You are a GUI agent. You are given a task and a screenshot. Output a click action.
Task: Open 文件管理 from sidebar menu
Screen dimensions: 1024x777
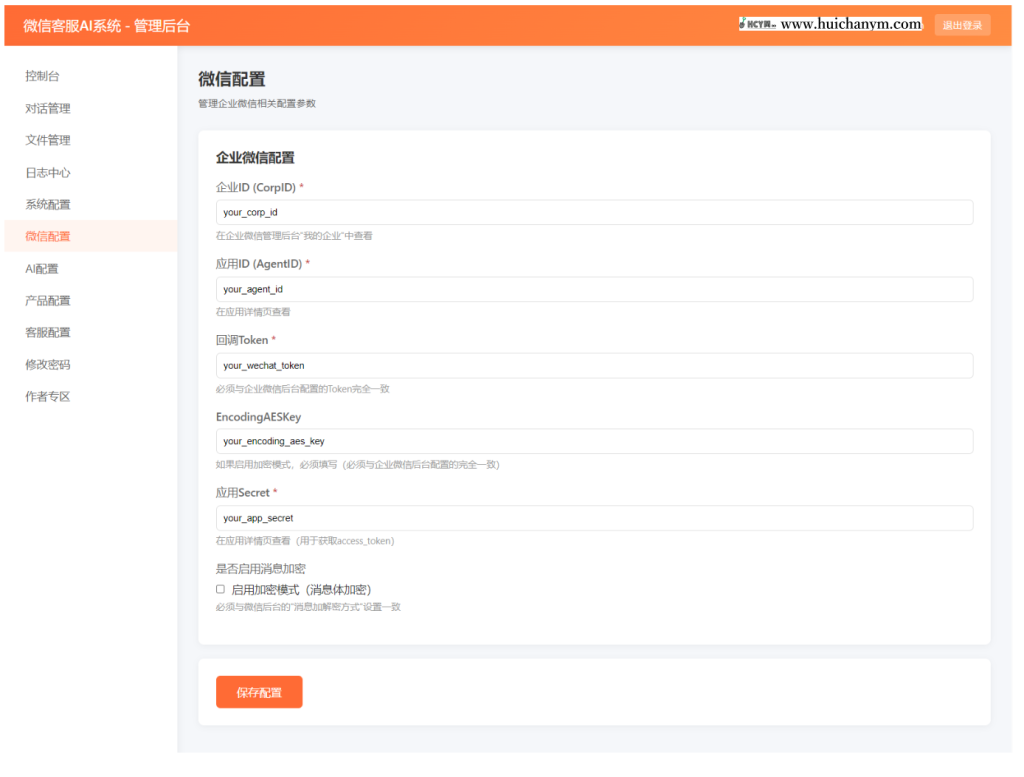48,140
